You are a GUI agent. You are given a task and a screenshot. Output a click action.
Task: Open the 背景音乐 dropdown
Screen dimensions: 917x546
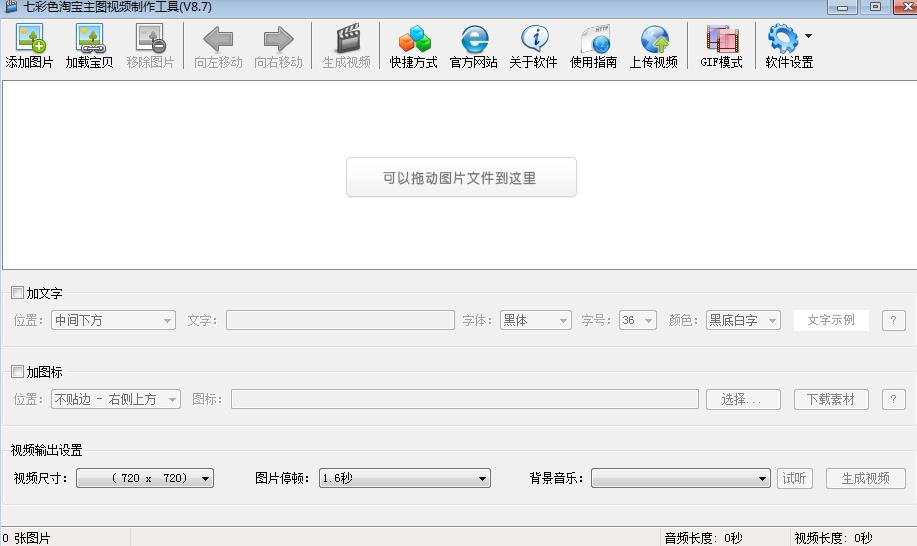[x=681, y=478]
